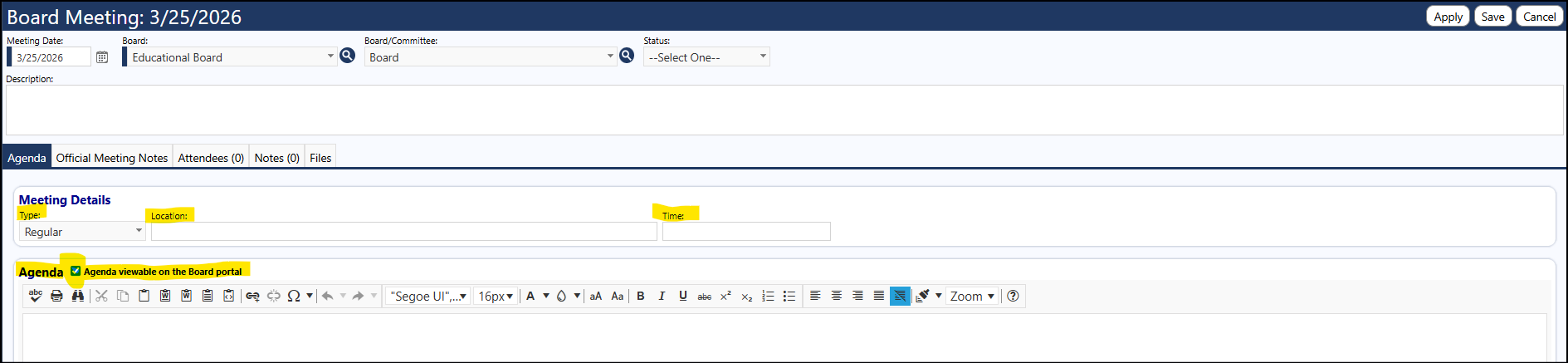
Task: Expand the symbol list arrow next to omega
Action: pyautogui.click(x=310, y=296)
